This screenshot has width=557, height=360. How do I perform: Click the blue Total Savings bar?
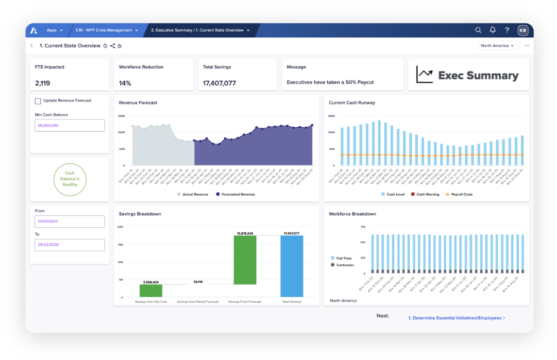[x=292, y=266]
